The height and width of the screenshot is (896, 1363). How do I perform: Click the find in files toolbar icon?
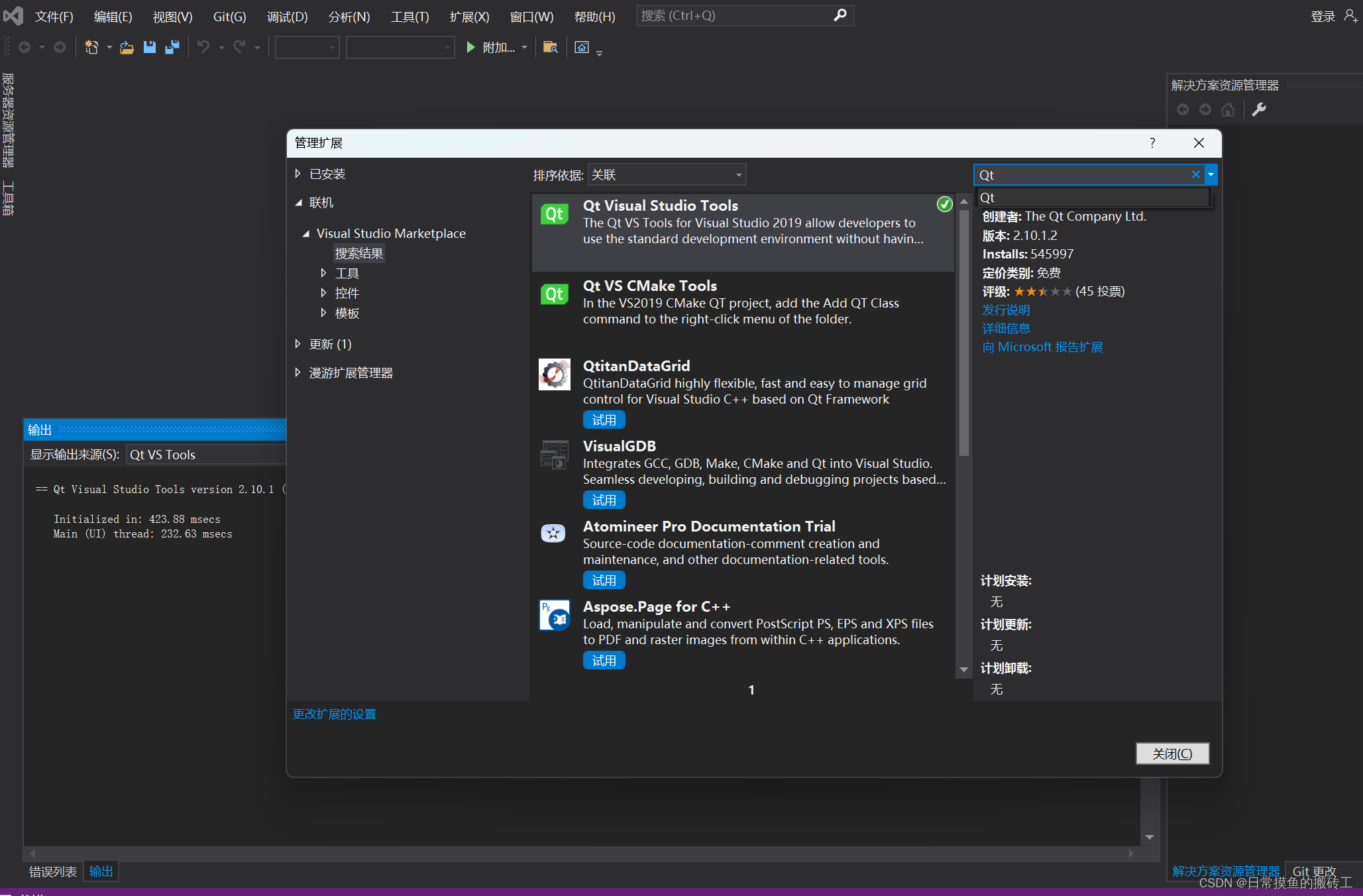coord(550,47)
